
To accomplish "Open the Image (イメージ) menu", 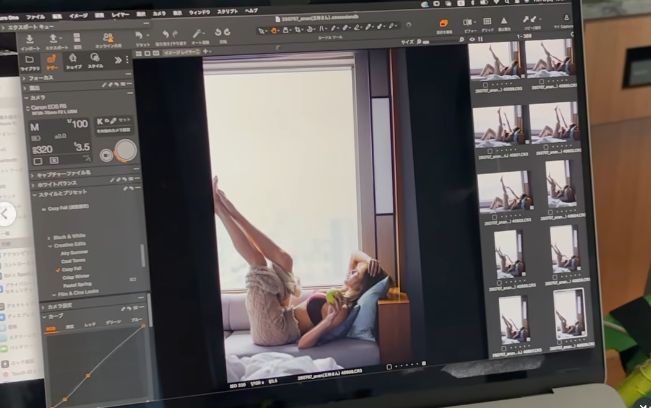I will (78, 16).
